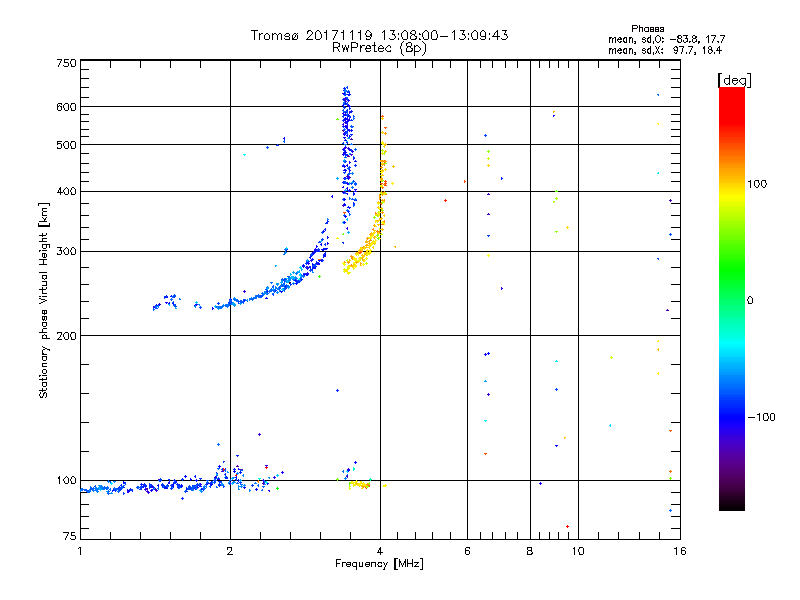The height and width of the screenshot is (600, 800).
Task: Click the 'Phases' header label
Action: coord(647,29)
